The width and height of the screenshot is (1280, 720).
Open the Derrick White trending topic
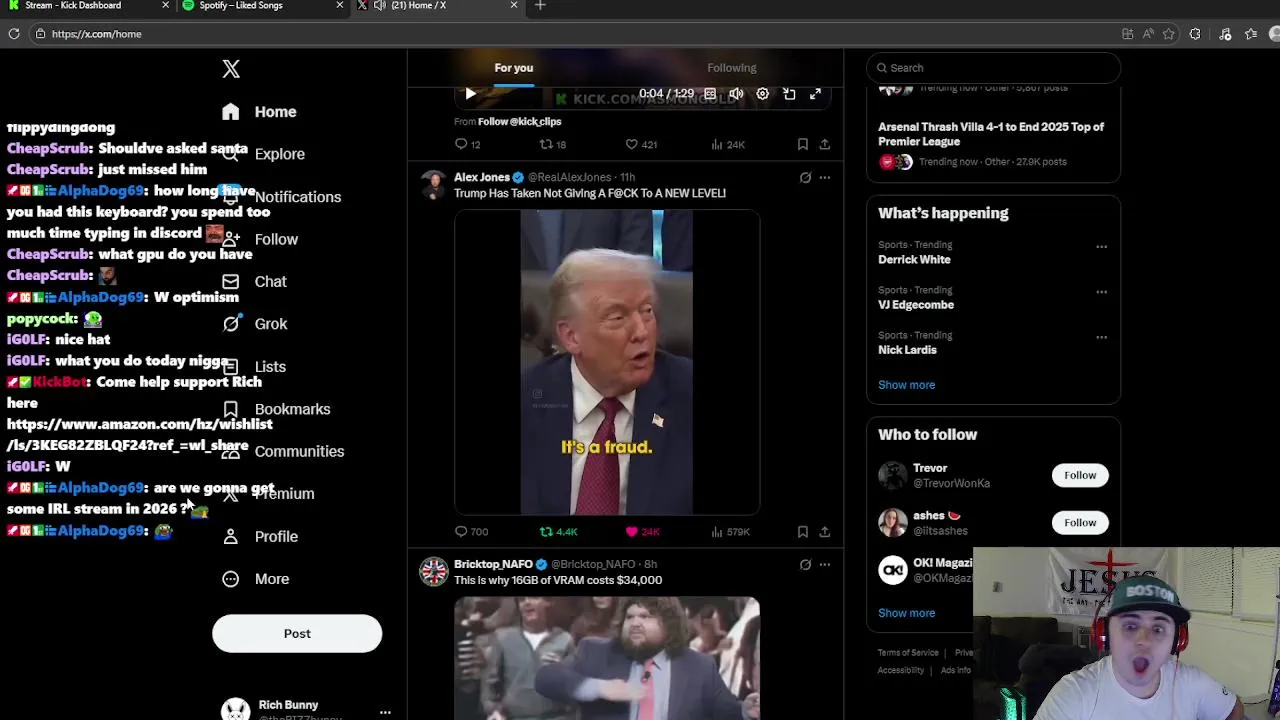[914, 260]
